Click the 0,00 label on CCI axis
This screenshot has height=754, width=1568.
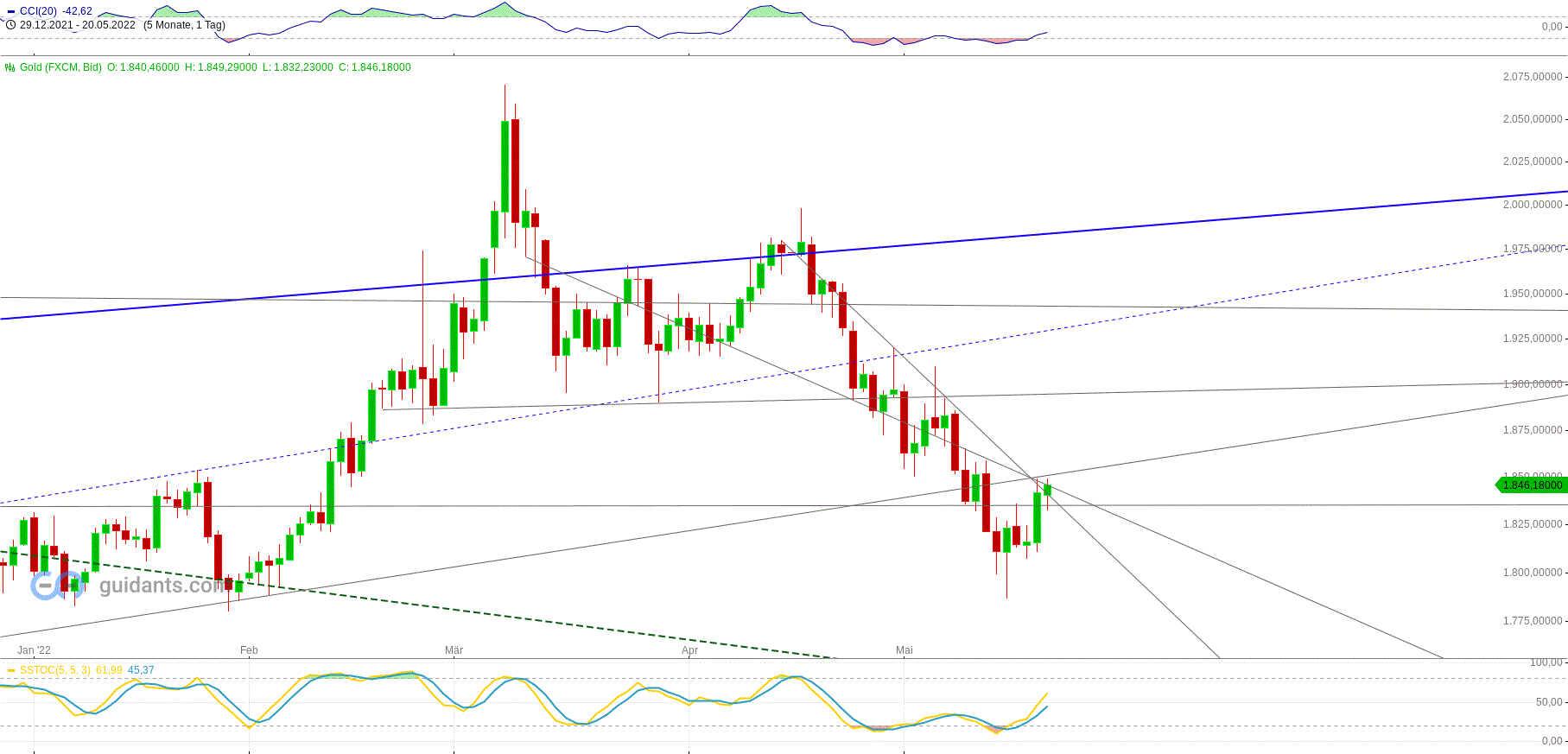(1551, 27)
